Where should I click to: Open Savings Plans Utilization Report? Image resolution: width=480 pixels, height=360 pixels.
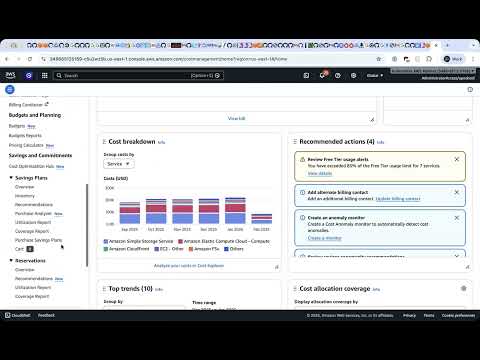point(33,222)
